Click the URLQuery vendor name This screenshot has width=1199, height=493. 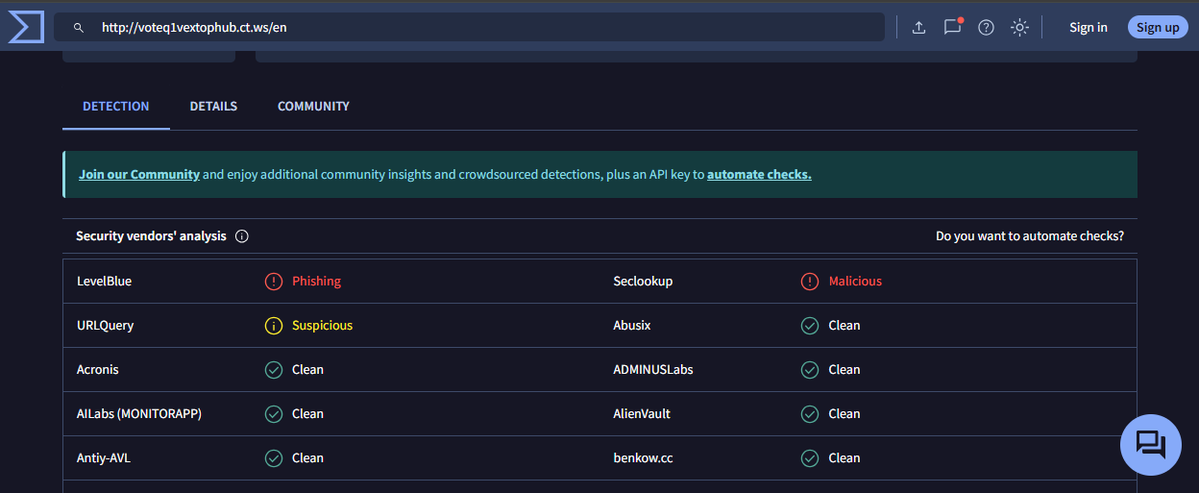click(x=106, y=326)
